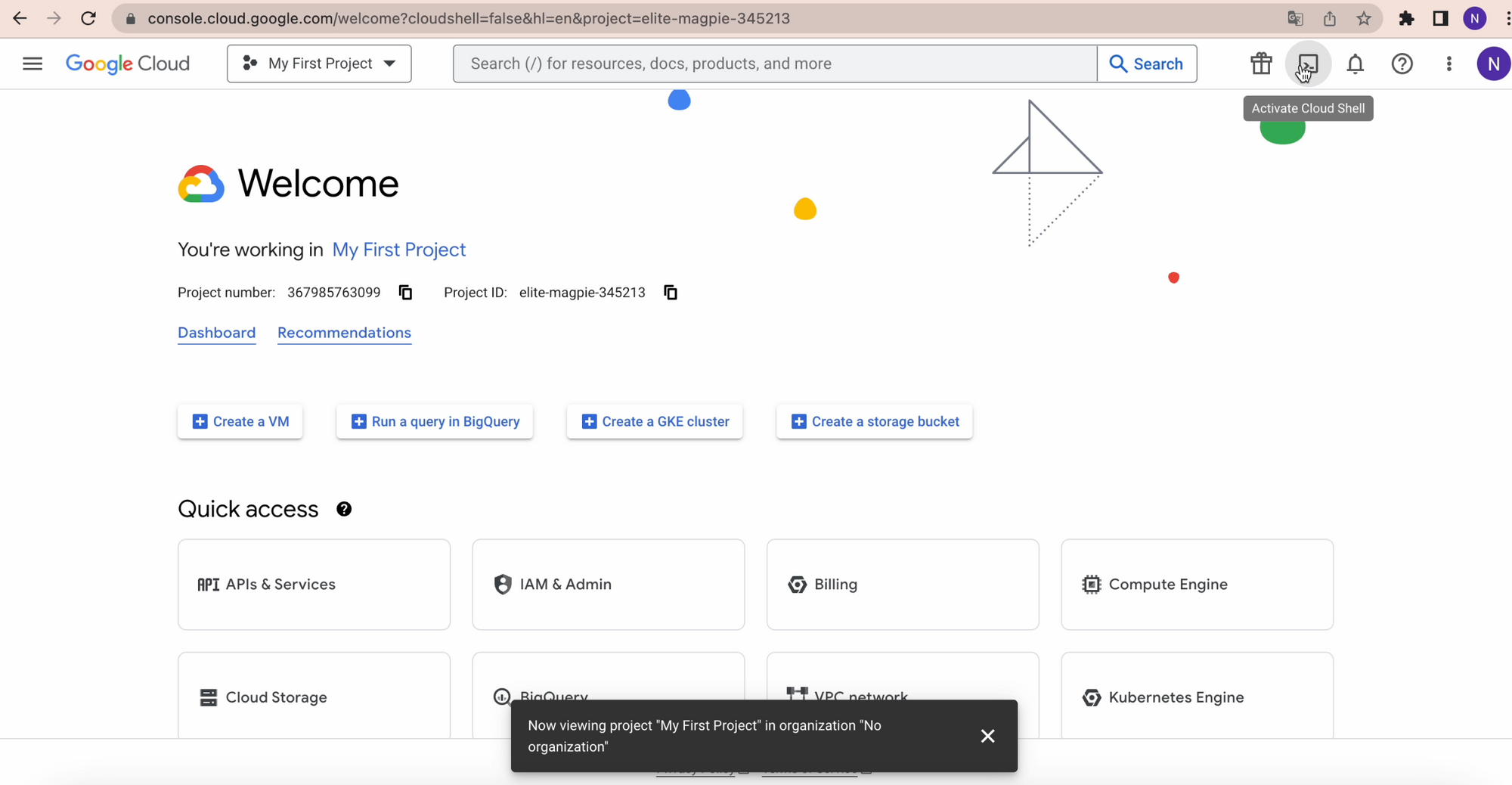Screen dimensions: 1512x785
Task: Activate Cloud Shell from the toolbar
Action: coord(1307,64)
